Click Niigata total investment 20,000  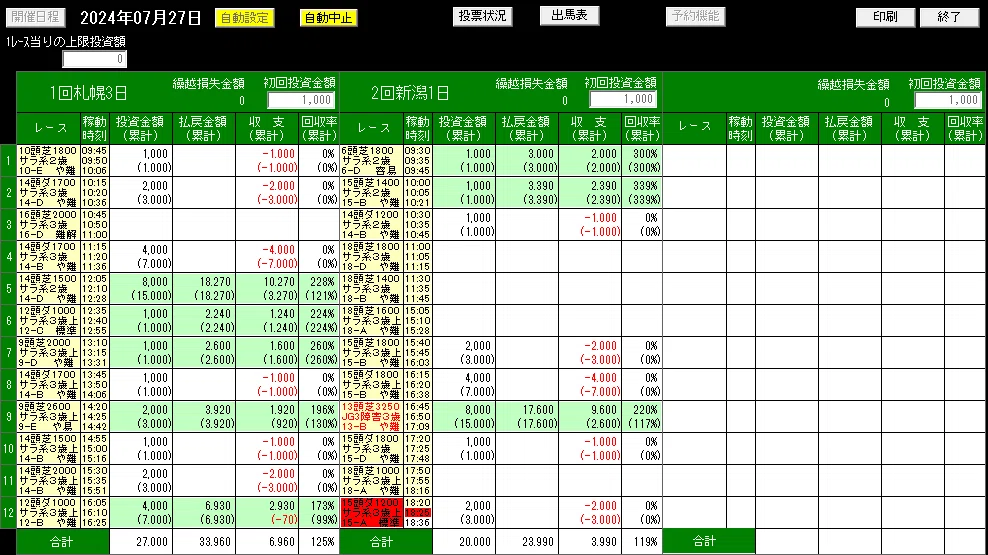click(x=474, y=542)
